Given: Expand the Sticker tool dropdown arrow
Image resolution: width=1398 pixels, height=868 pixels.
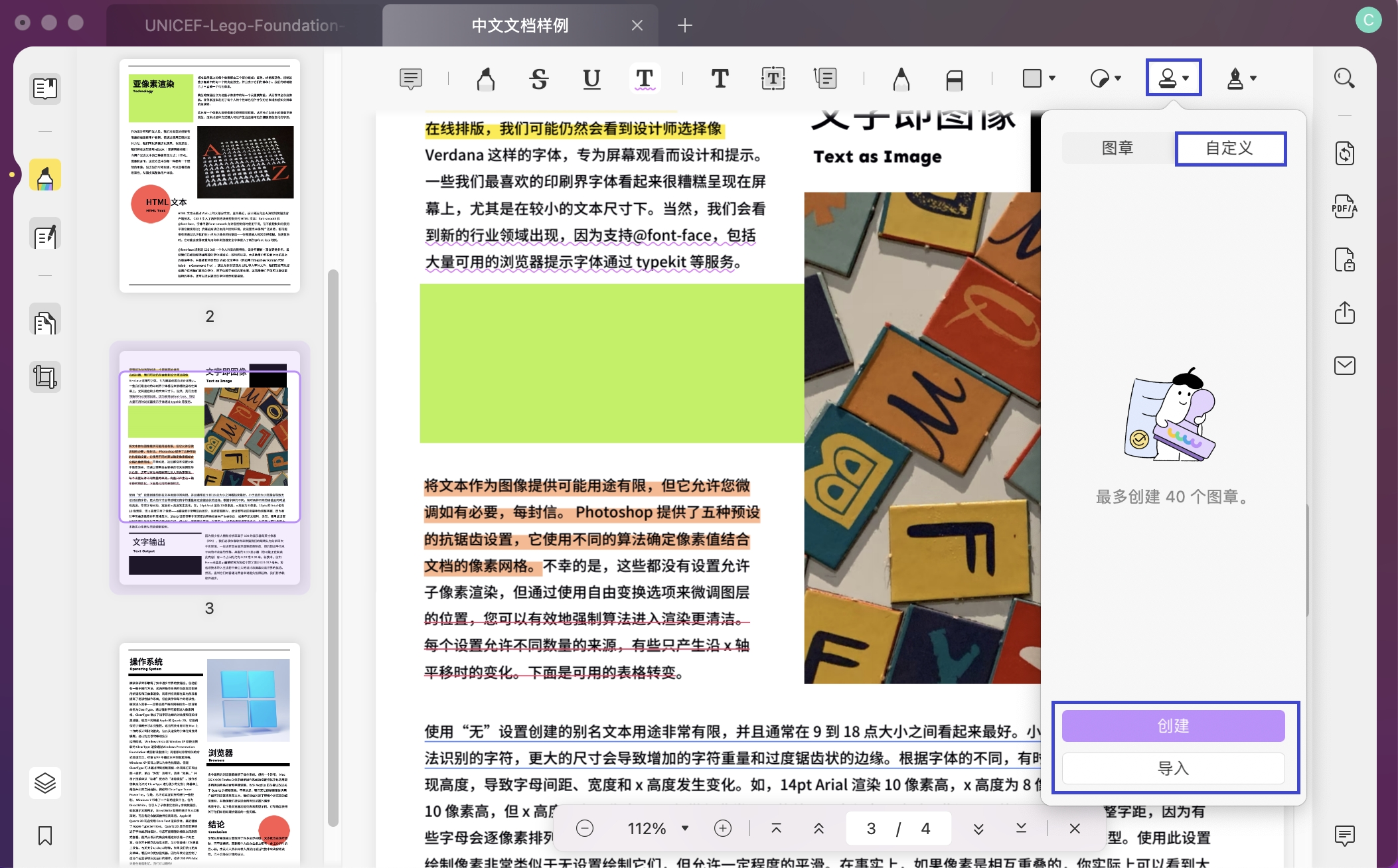Looking at the screenshot, I should pos(1119,78).
